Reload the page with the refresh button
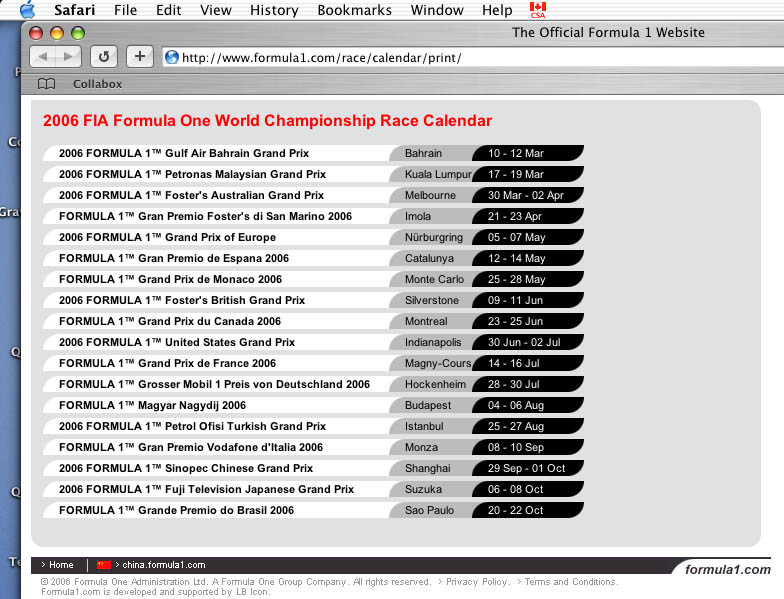Screen dimensions: 784x599 (104, 56)
